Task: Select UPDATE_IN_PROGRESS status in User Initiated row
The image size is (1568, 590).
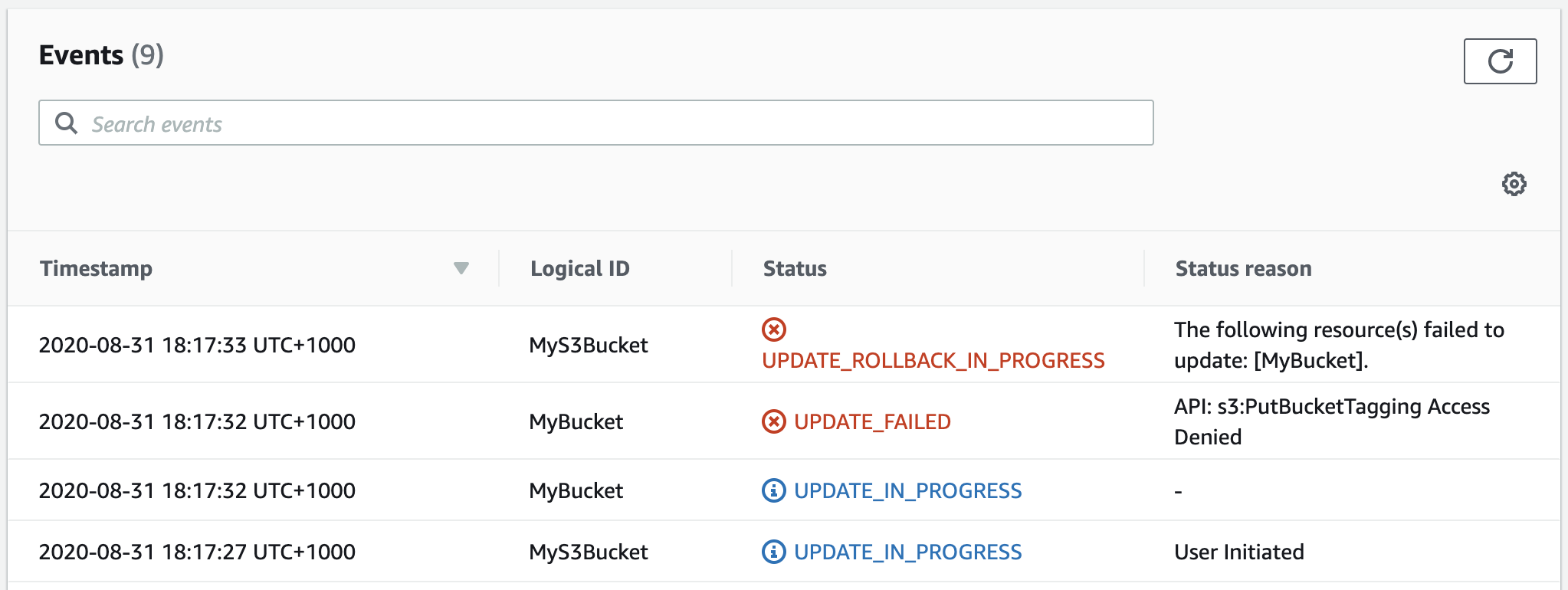Action: coord(908,552)
